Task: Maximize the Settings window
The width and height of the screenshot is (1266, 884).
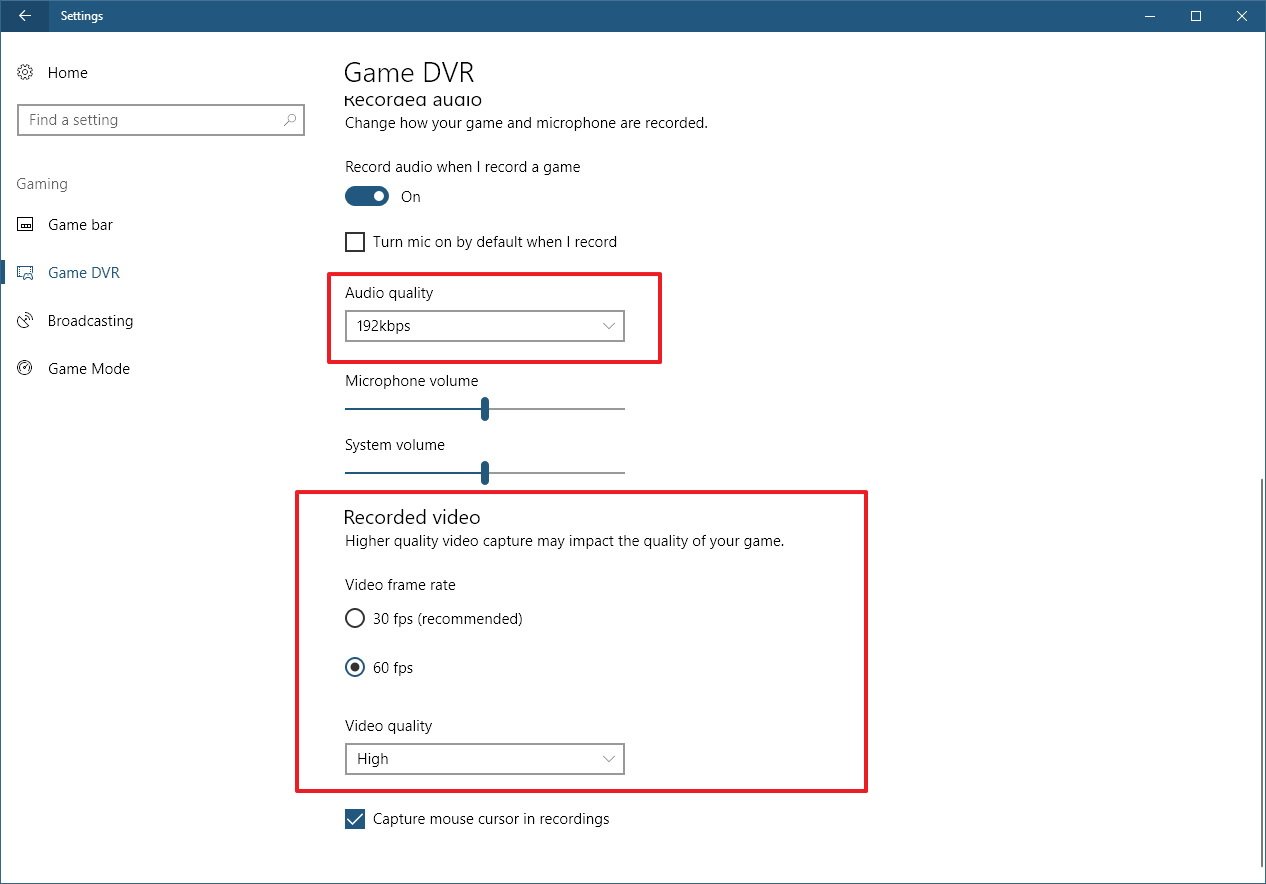Action: coord(1196,16)
